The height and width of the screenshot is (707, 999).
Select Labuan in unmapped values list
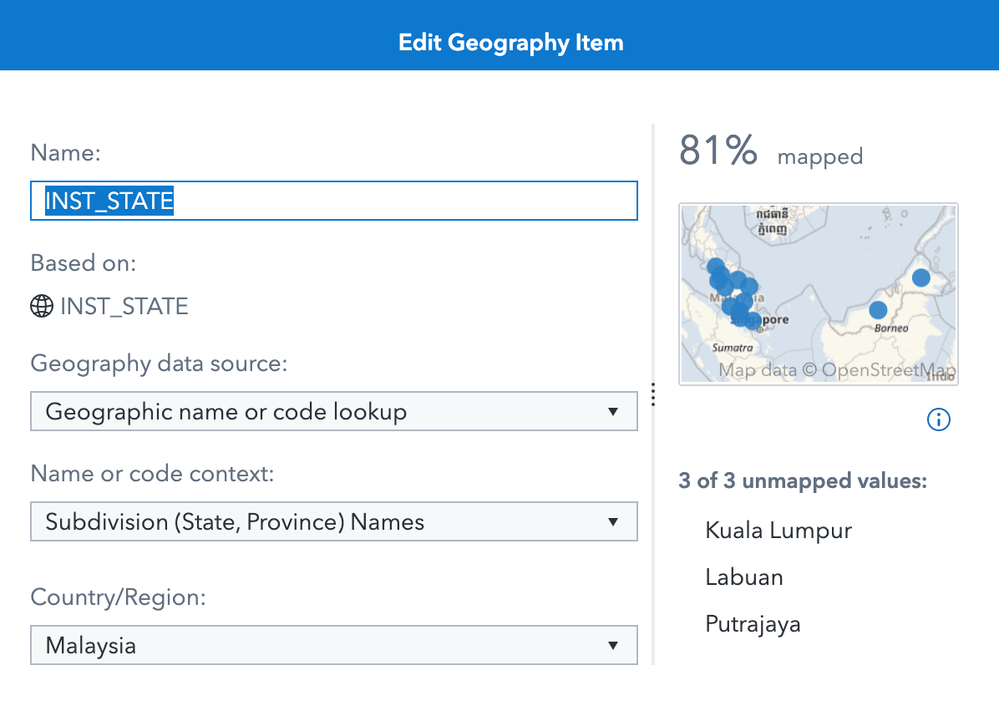click(744, 577)
